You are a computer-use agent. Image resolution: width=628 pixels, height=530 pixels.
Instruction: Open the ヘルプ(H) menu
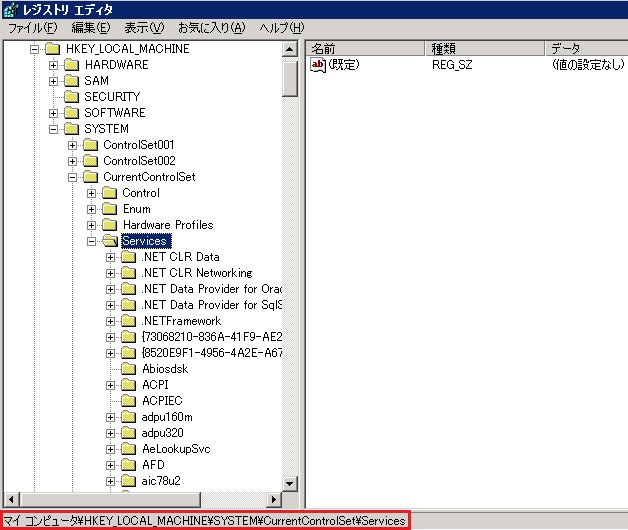[x=282, y=28]
